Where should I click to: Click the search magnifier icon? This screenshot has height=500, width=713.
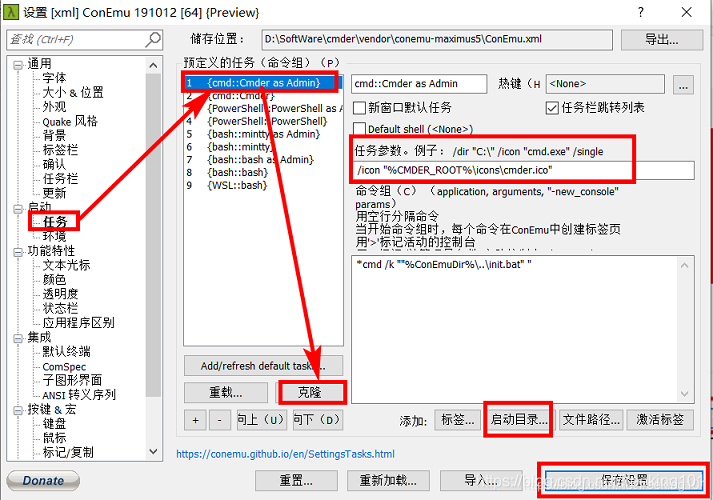click(153, 40)
